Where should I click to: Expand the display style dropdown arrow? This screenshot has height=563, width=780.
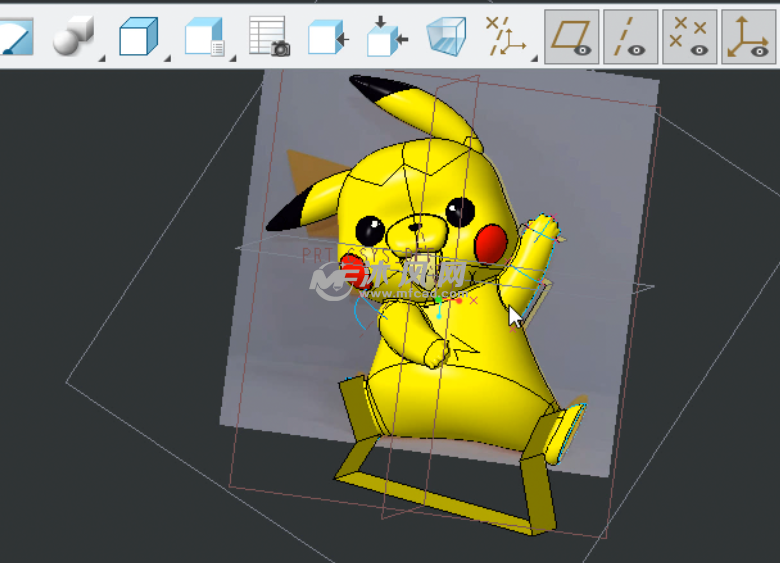point(102,59)
